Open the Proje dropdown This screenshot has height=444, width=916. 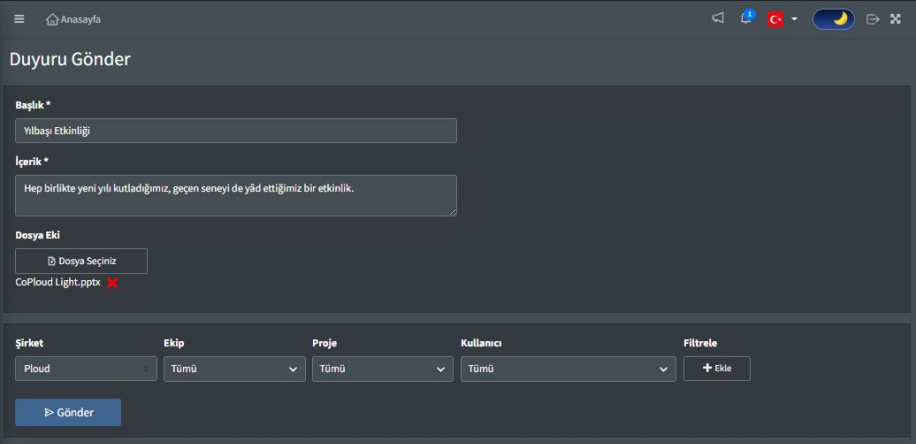point(383,369)
